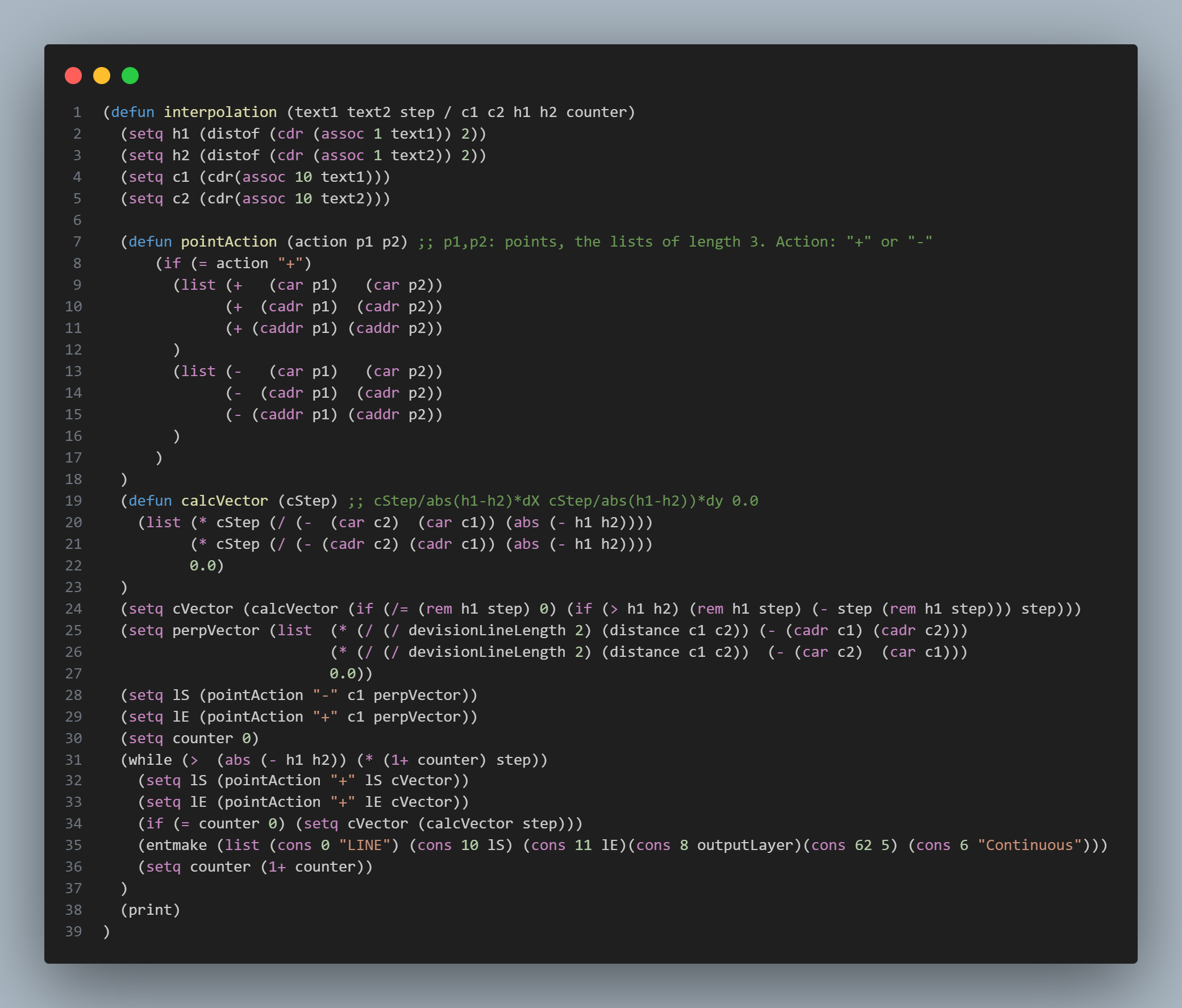Click the "Continuous" string literal

[1029, 845]
